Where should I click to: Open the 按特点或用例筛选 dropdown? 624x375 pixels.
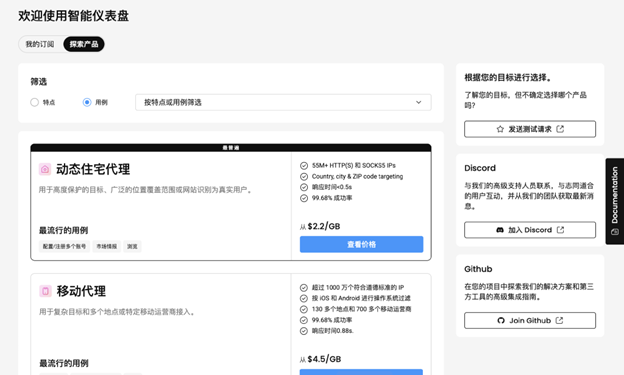coord(283,102)
